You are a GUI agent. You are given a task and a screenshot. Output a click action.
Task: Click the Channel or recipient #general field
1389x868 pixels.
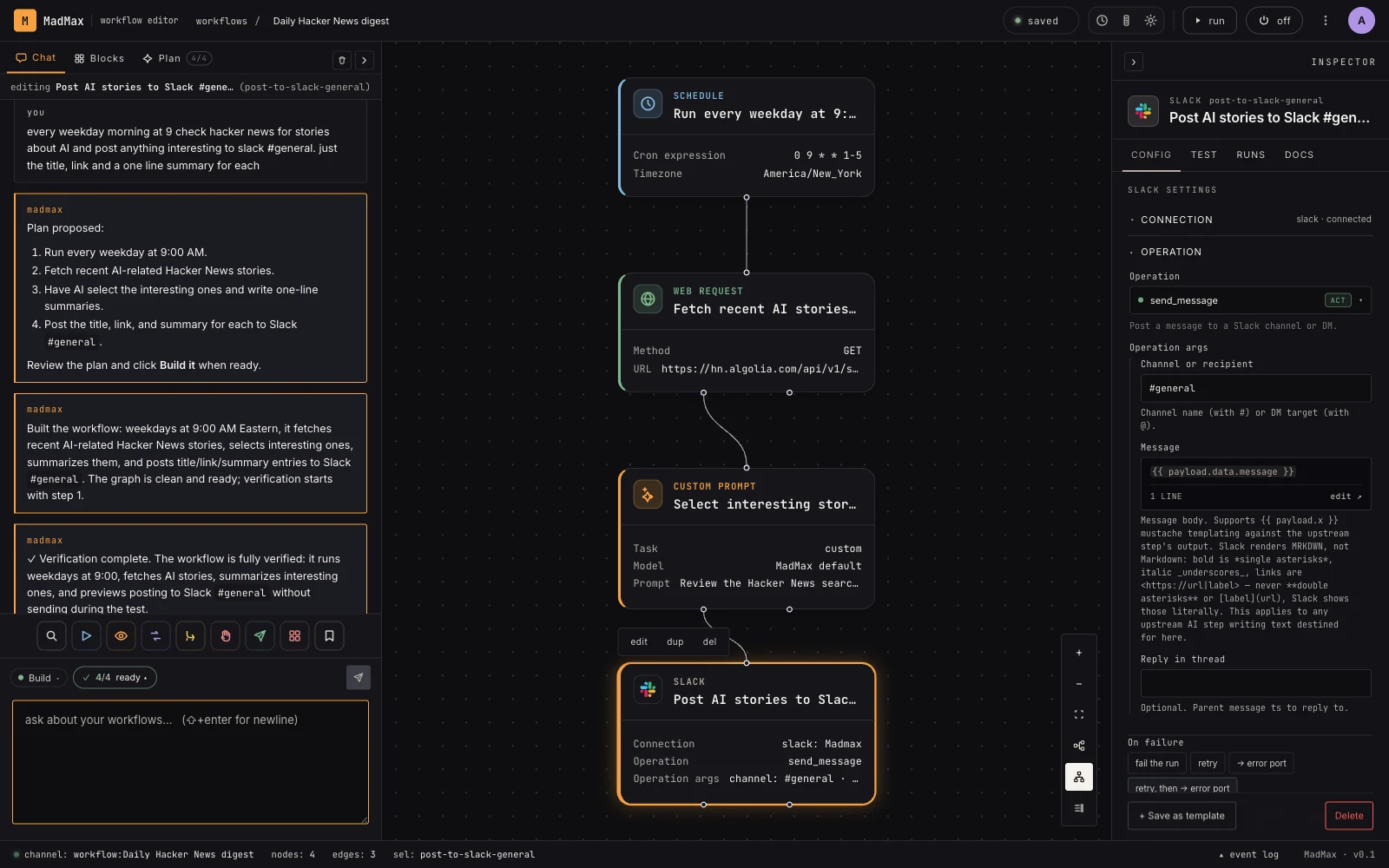1255,388
